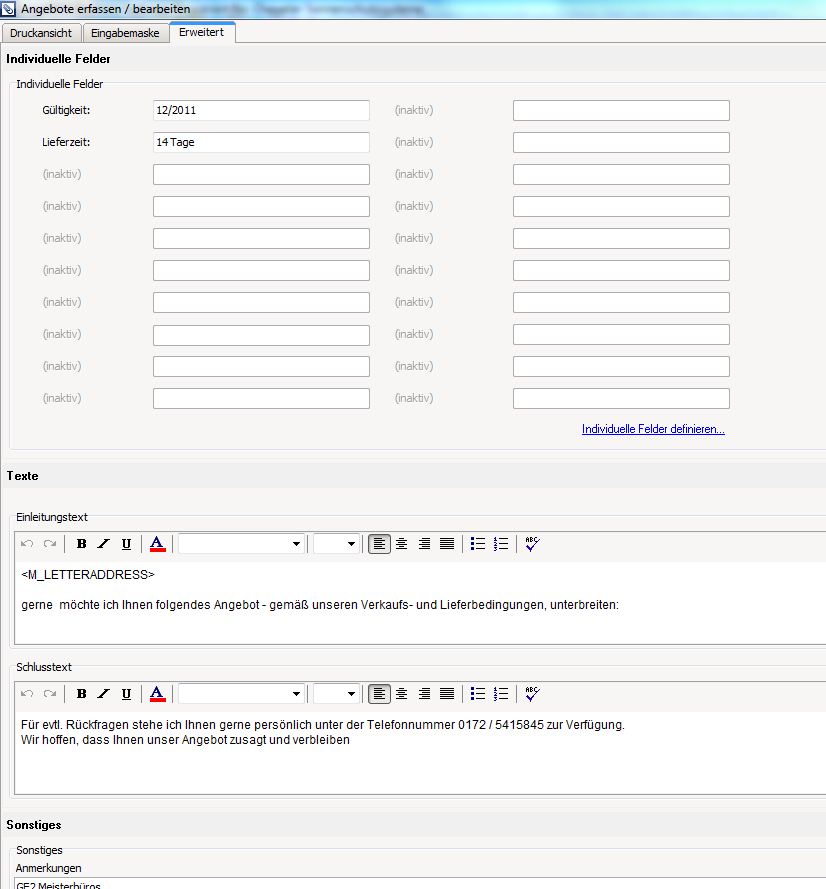Redo in the Schlusstext editor toolbar
826x889 pixels.
[x=50, y=693]
